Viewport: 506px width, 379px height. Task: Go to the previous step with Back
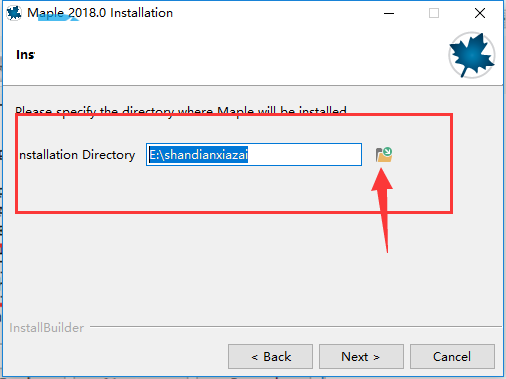coord(270,357)
